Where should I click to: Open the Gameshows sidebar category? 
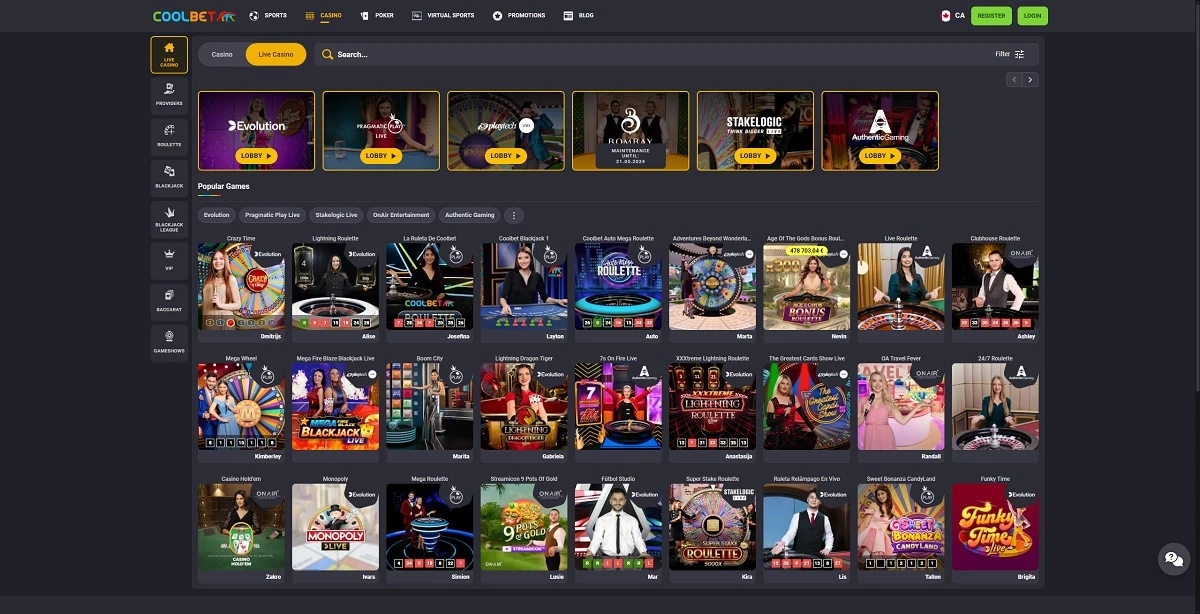tap(169, 342)
